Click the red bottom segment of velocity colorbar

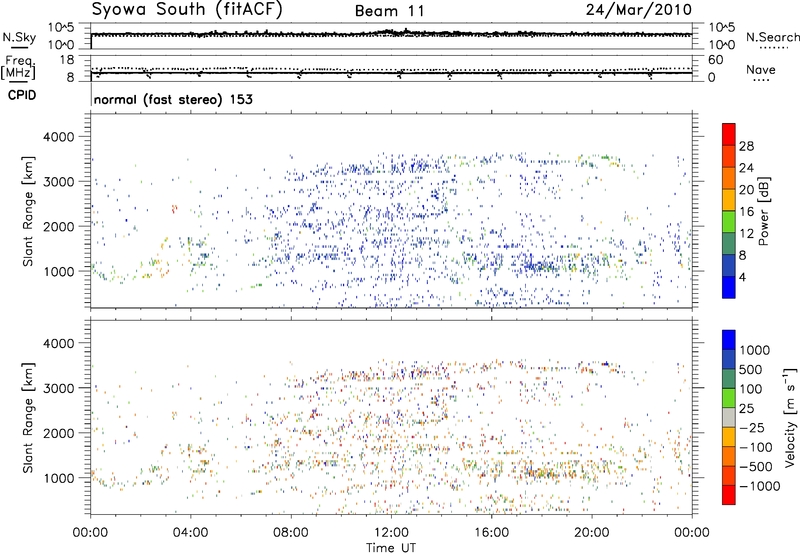(729, 495)
